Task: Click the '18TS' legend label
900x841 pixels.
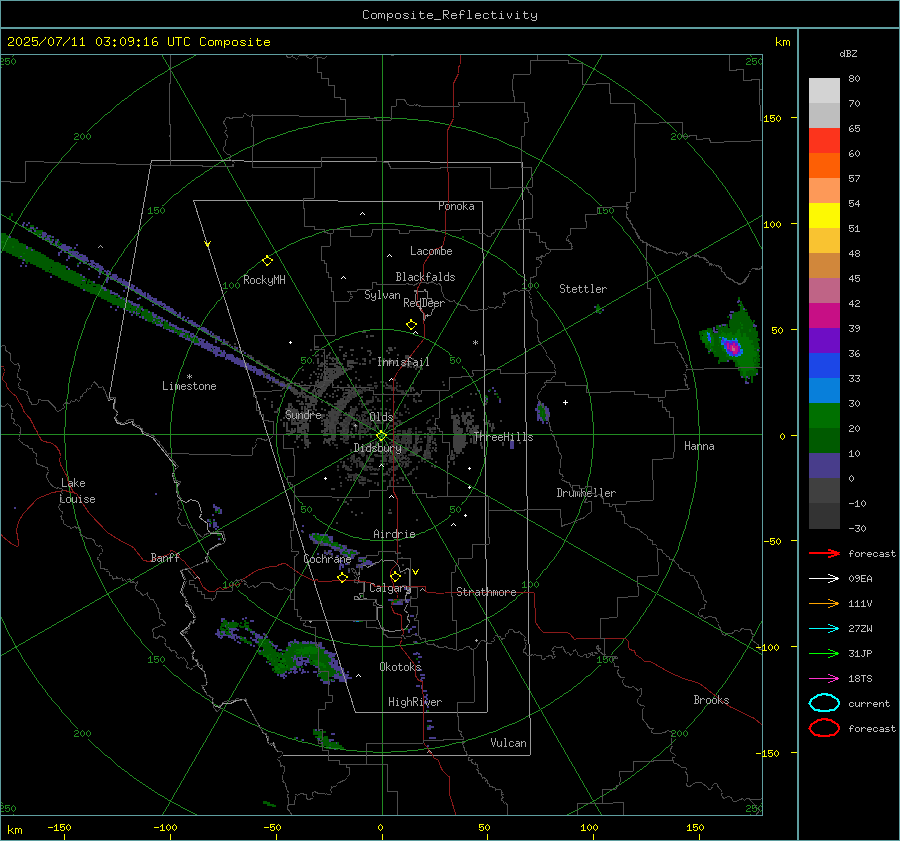Action: tap(860, 679)
